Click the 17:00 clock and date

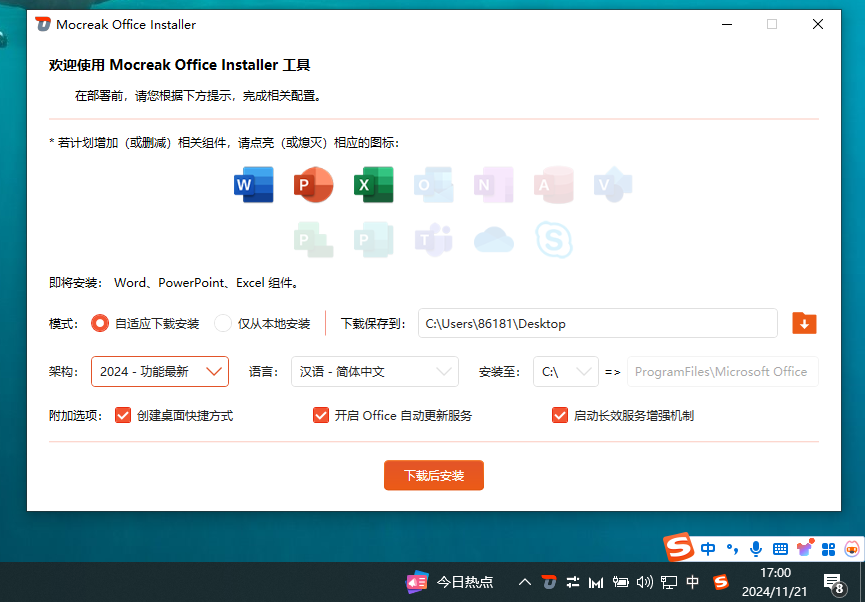click(x=775, y=582)
